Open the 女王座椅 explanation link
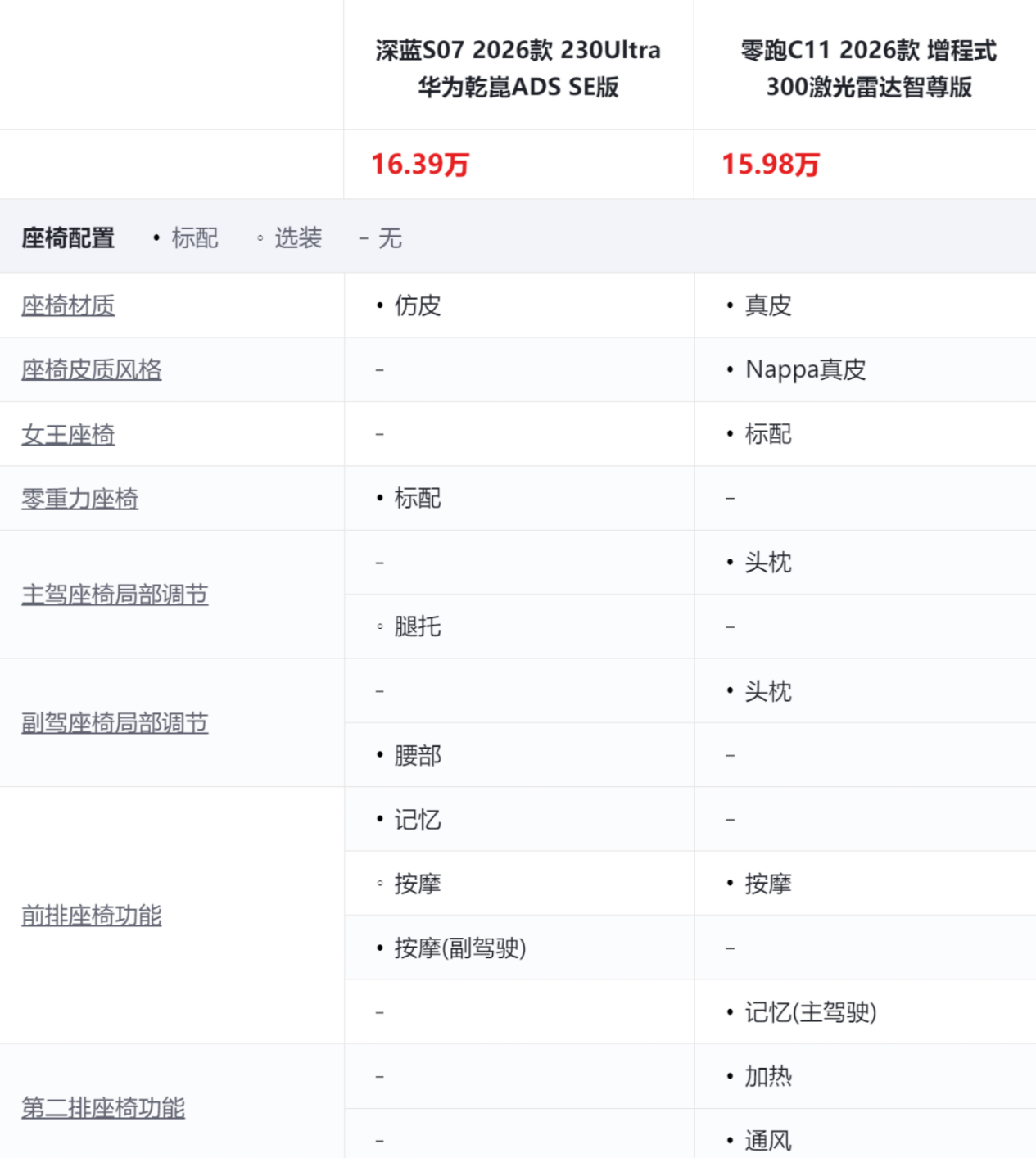This screenshot has width=1036, height=1158. 68,434
